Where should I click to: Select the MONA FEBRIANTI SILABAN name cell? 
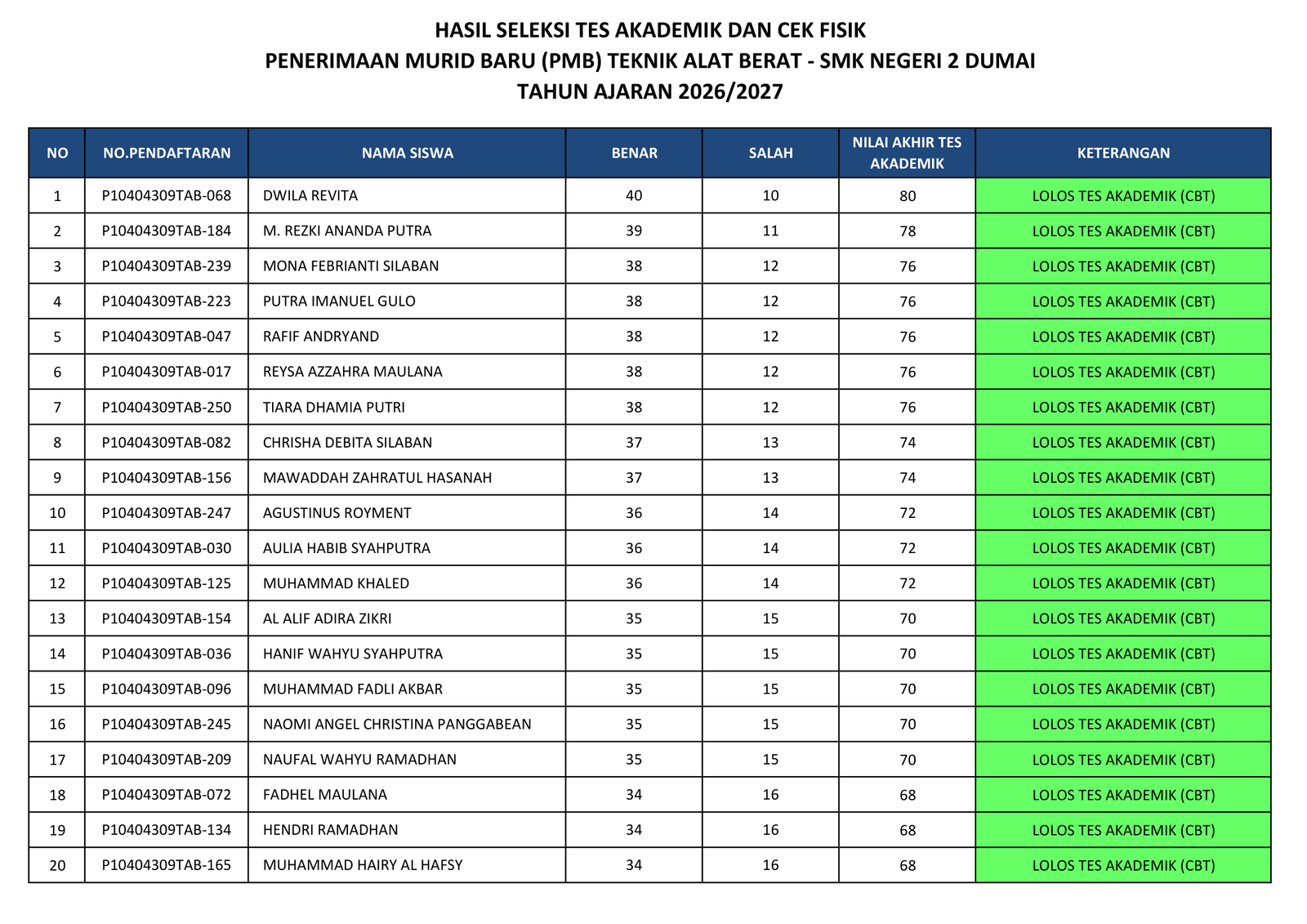[x=350, y=266]
